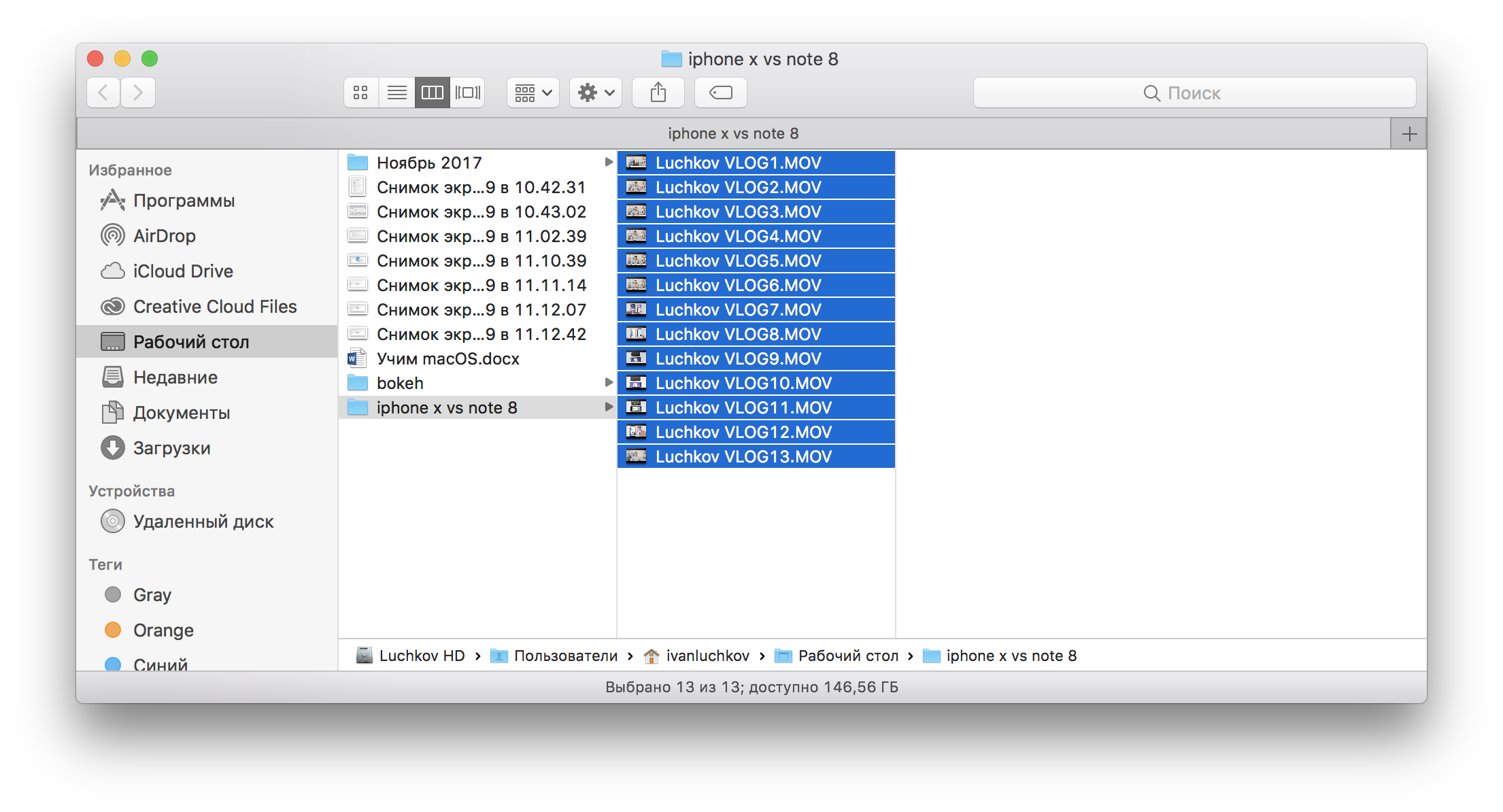This screenshot has height=812, width=1503.
Task: Click the Поиск search field
Action: coord(1194,92)
